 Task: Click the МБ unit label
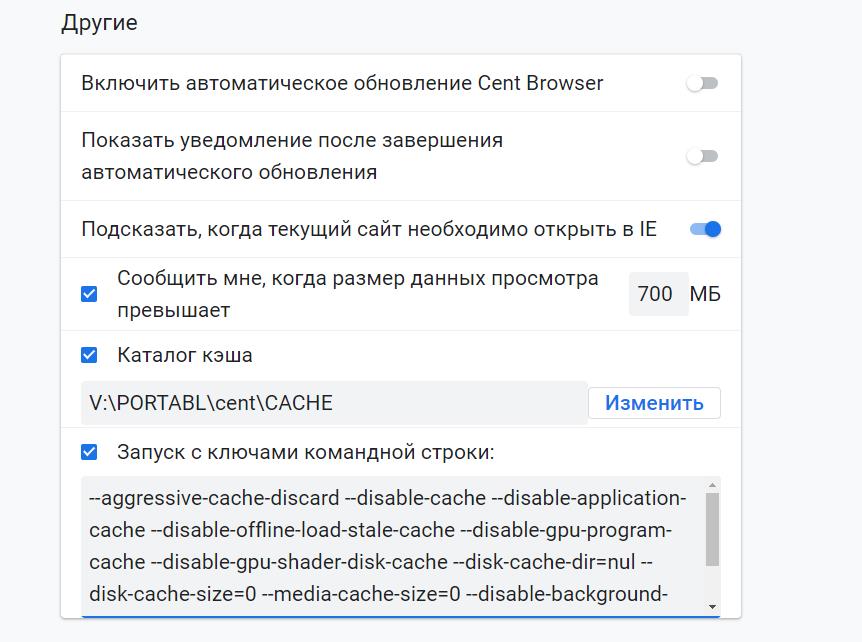point(705,294)
